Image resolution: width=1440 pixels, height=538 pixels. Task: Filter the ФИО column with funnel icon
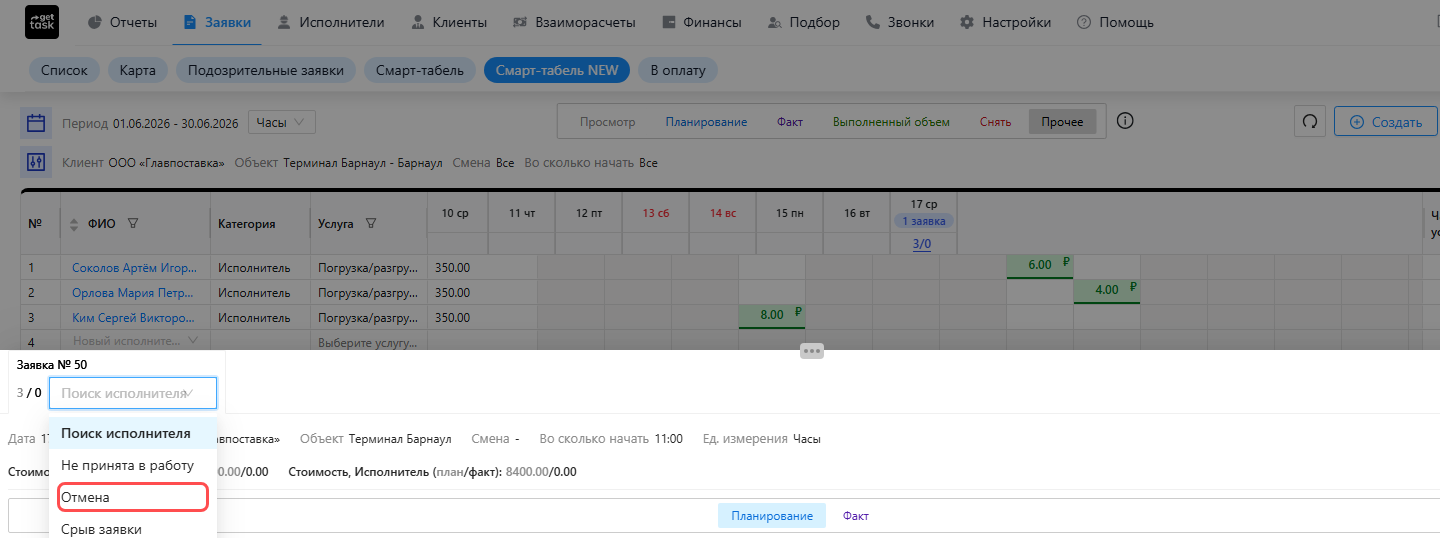point(133,224)
